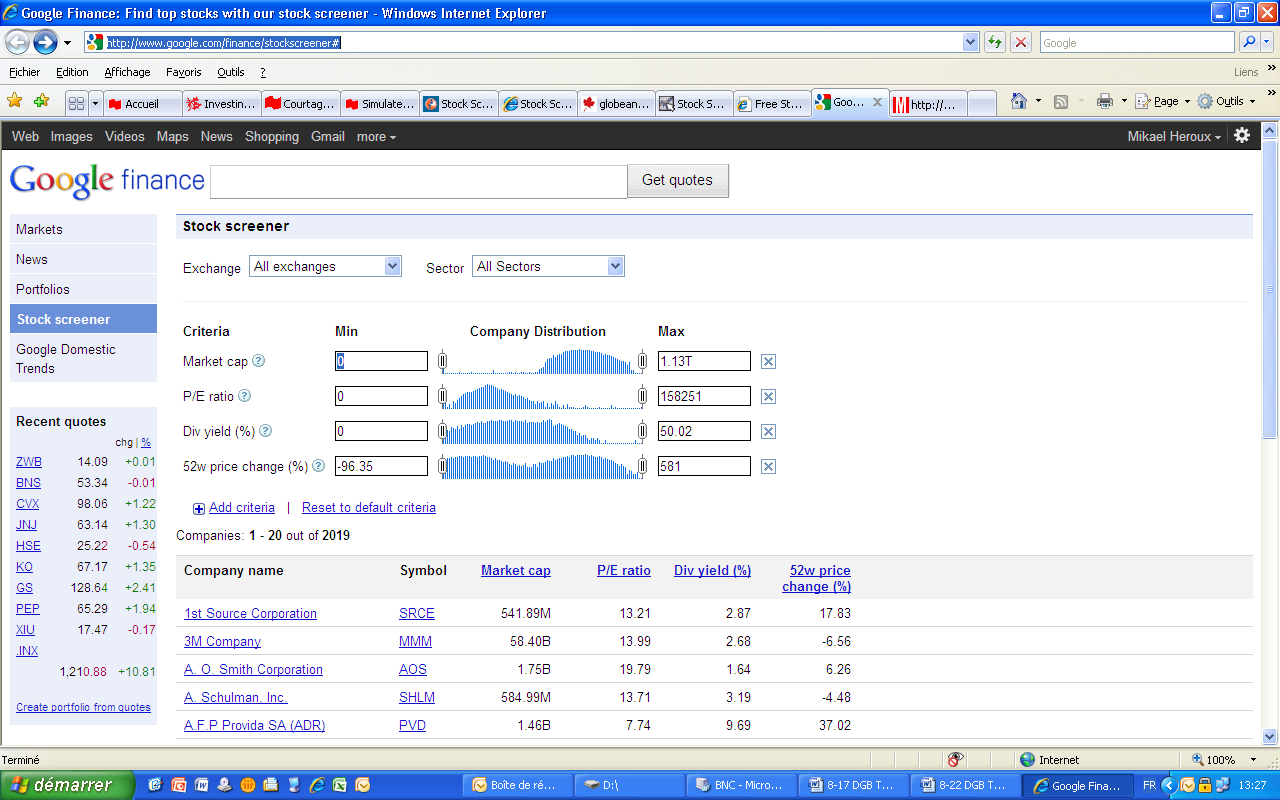Open the Outils menu beside the Page button
1280x800 pixels.
1225,101
